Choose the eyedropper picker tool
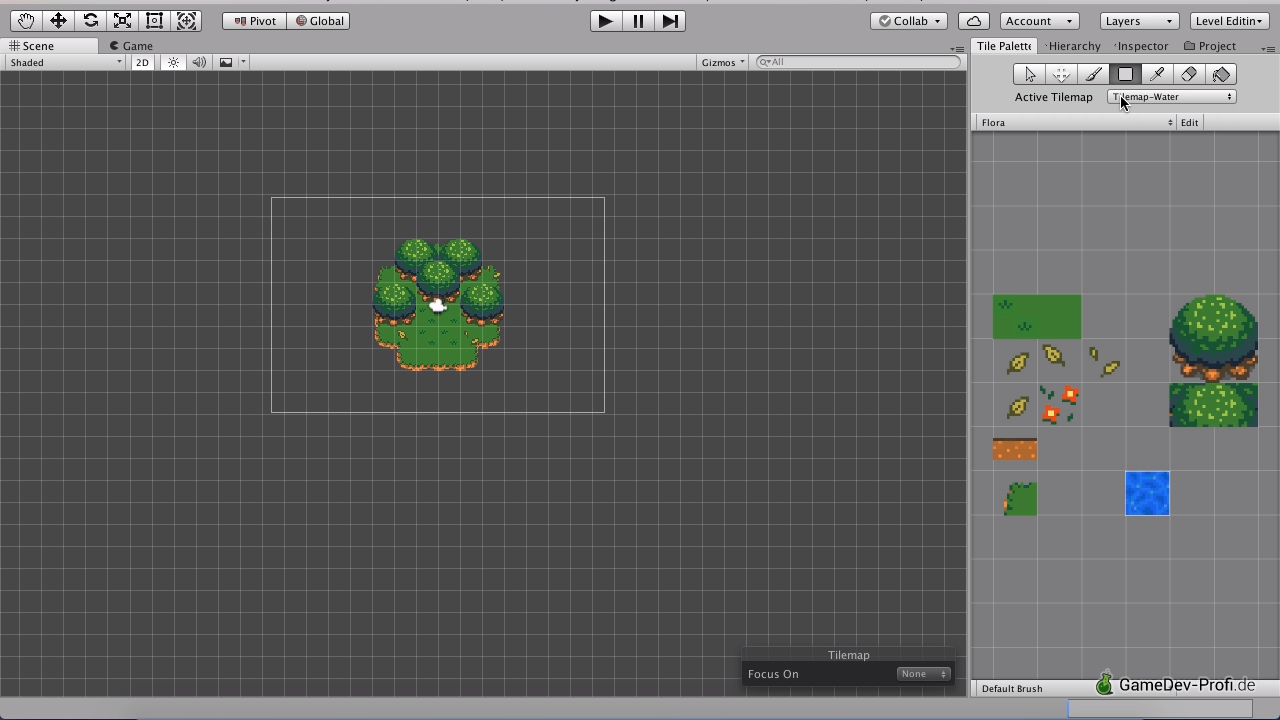 click(1157, 75)
